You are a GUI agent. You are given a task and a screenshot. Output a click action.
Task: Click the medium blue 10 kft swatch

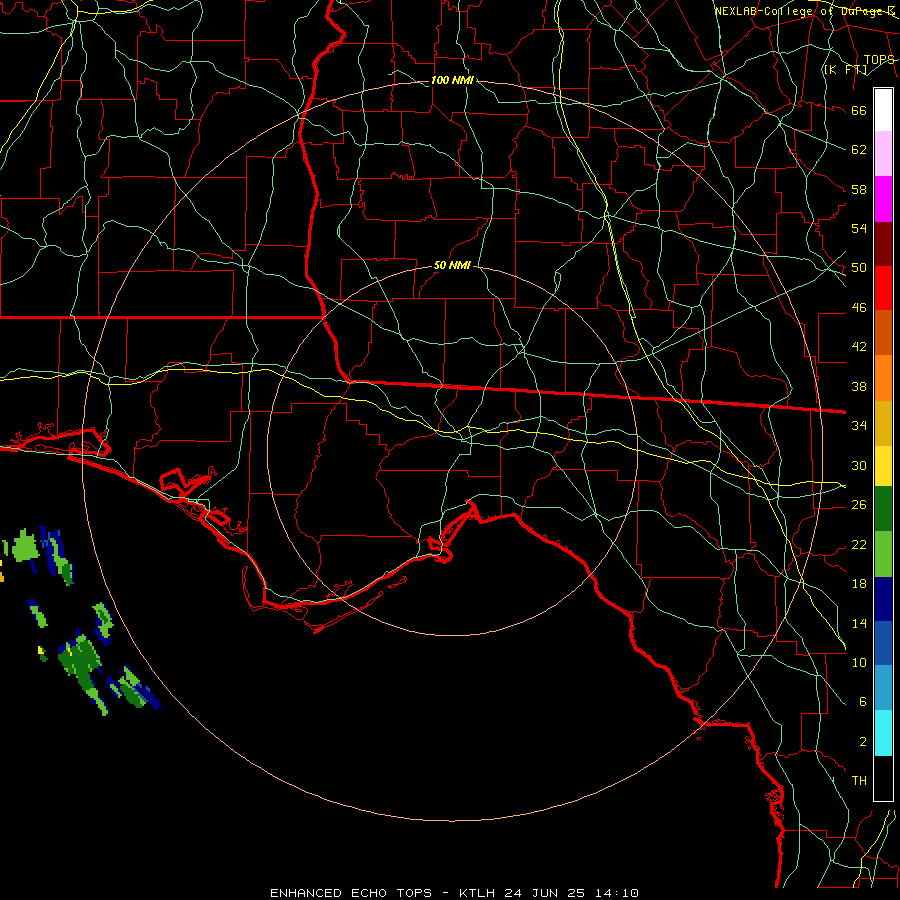pos(883,643)
